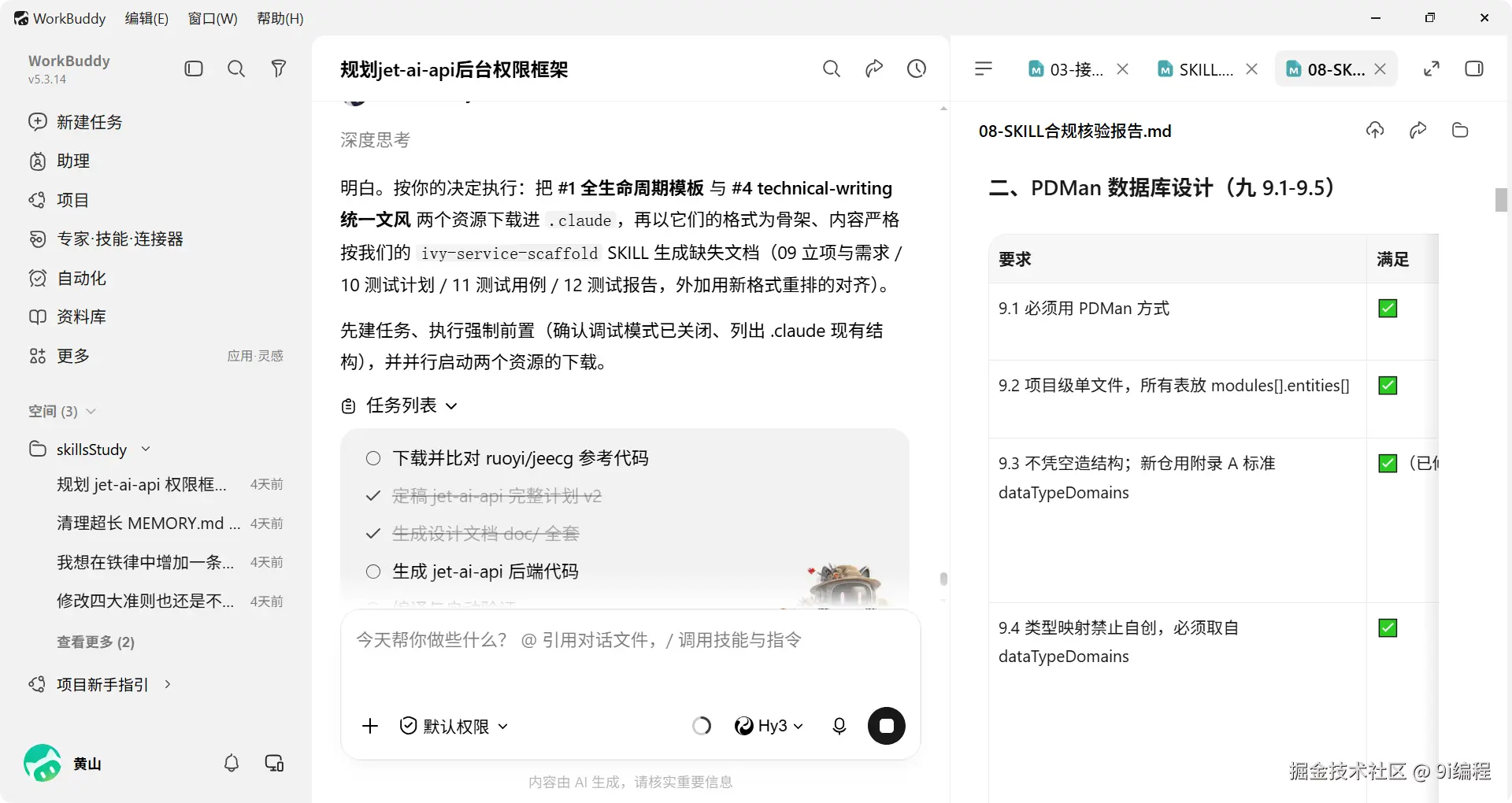This screenshot has width=1512, height=803.
Task: Open the file's containing folder
Action: coord(1460,130)
